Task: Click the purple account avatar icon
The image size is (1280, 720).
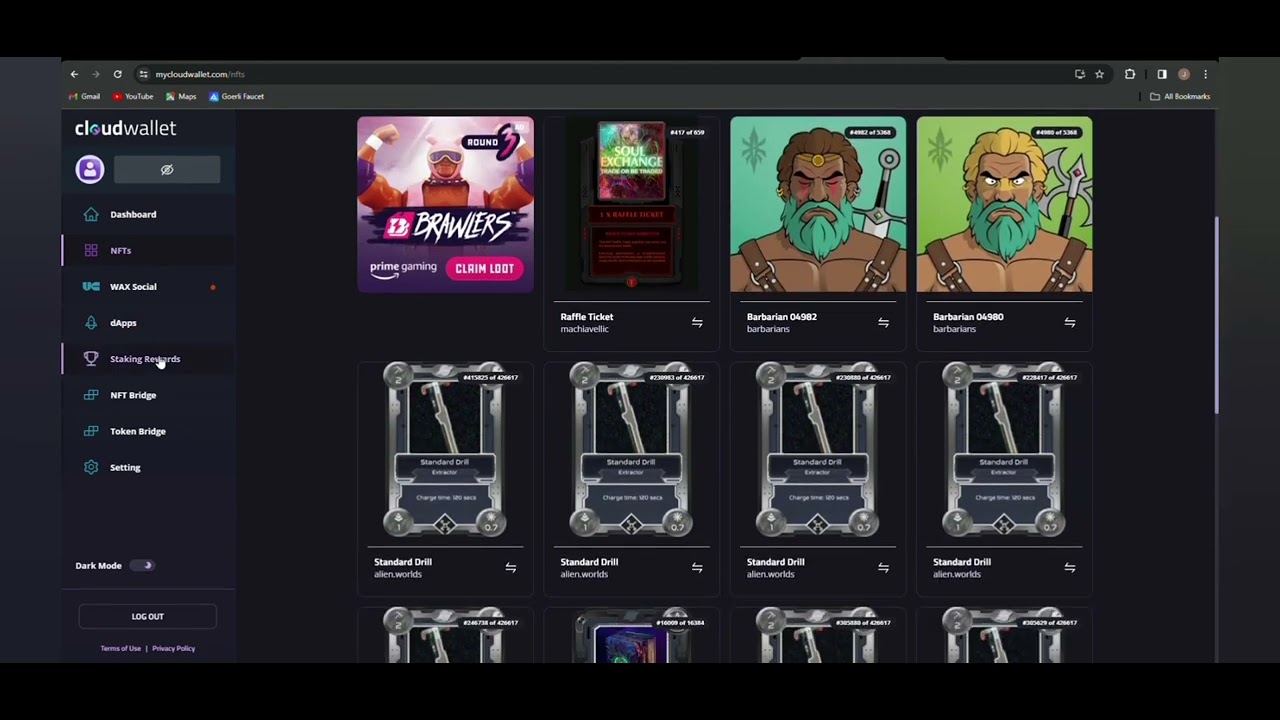Action: 90,169
